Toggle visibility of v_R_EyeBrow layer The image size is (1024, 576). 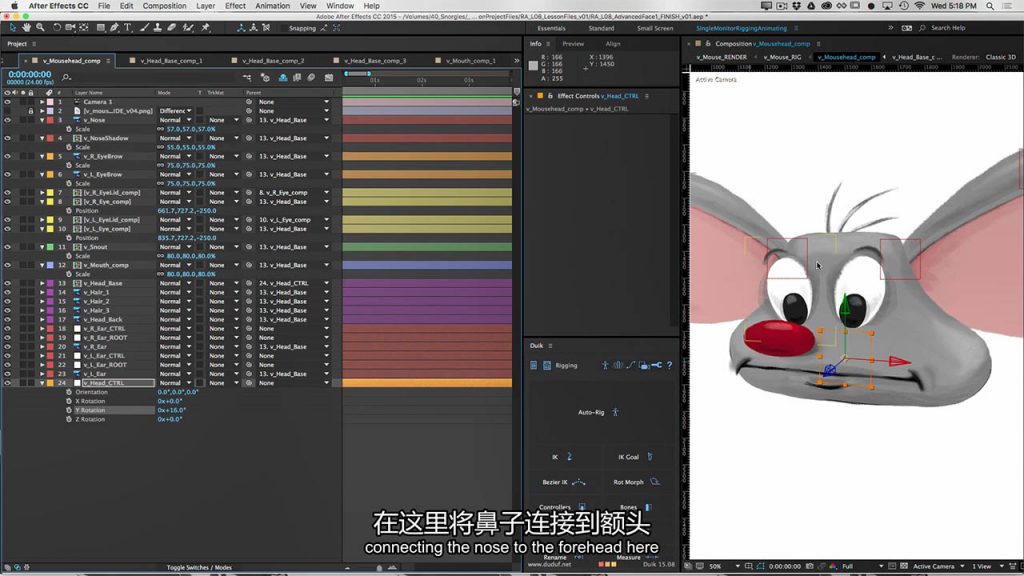tap(7, 157)
